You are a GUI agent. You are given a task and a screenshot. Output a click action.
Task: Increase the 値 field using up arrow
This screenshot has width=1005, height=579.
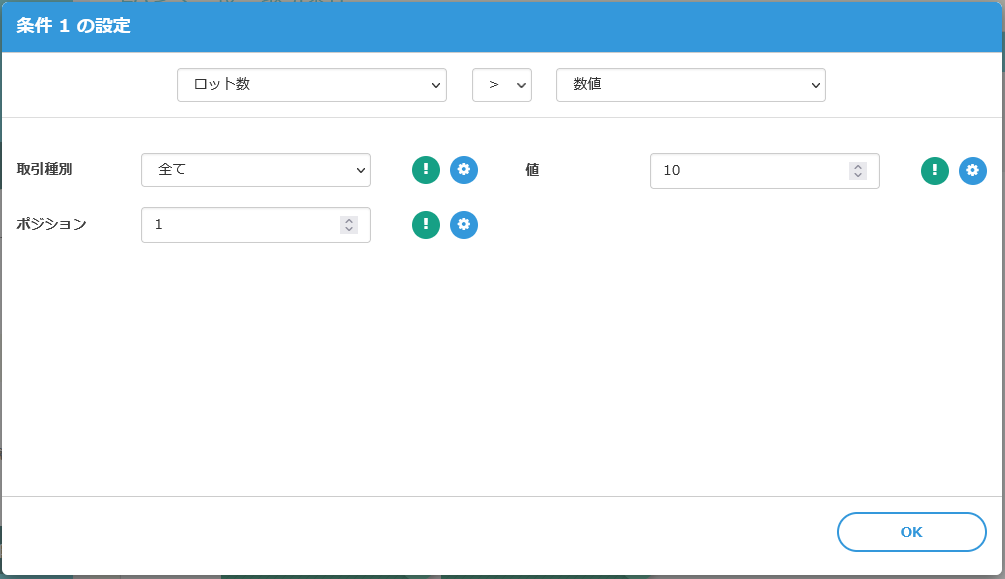pyautogui.click(x=857, y=166)
